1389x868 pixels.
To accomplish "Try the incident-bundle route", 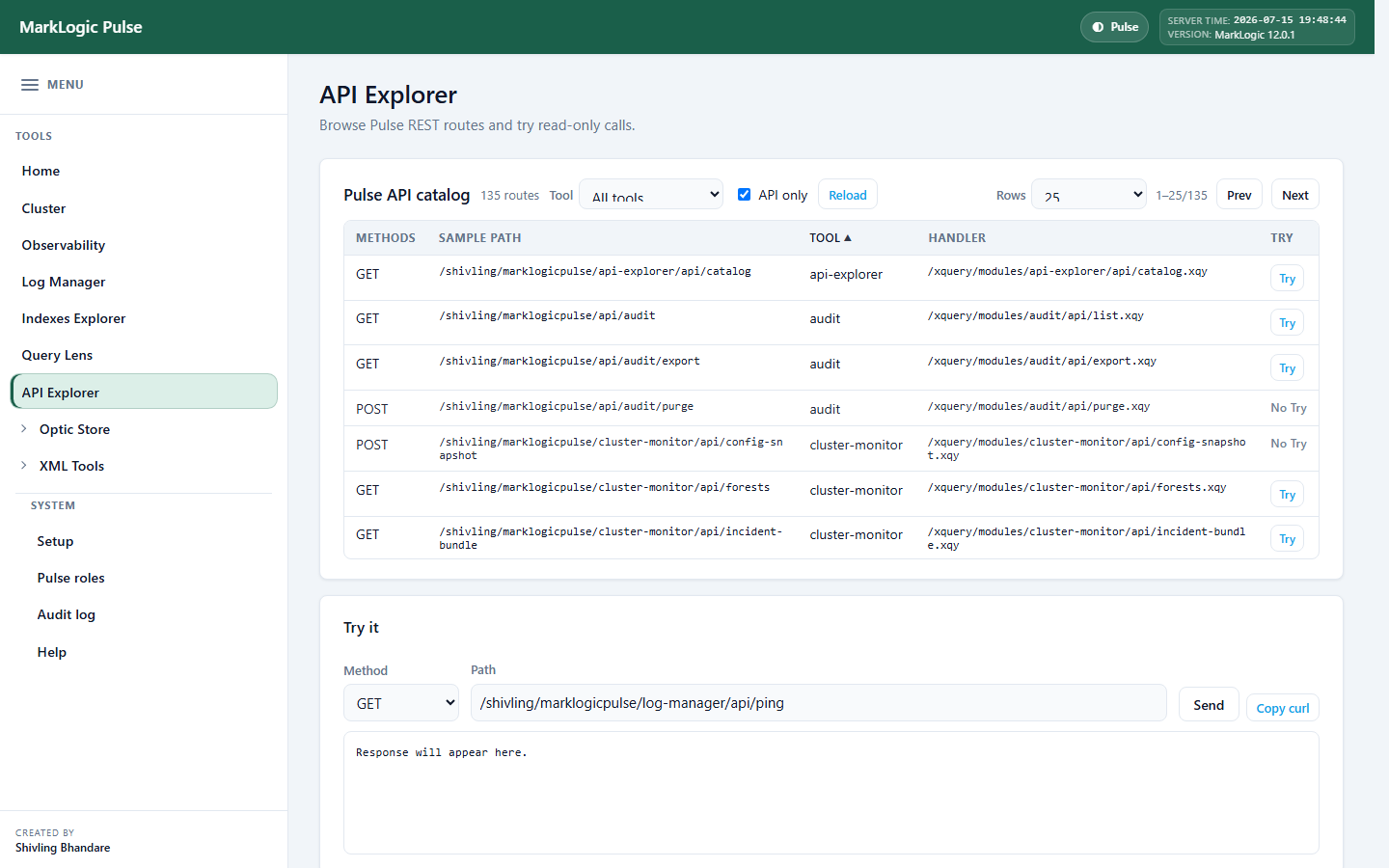I will pyautogui.click(x=1287, y=538).
